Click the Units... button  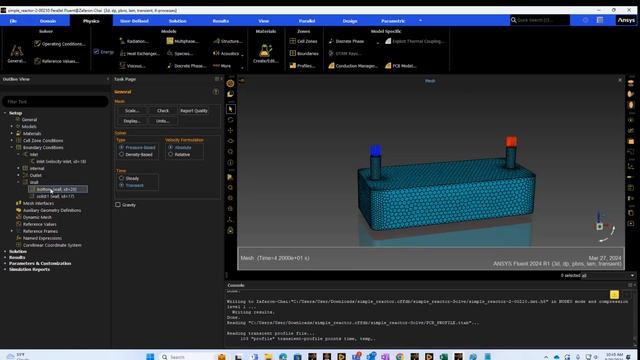[162, 121]
